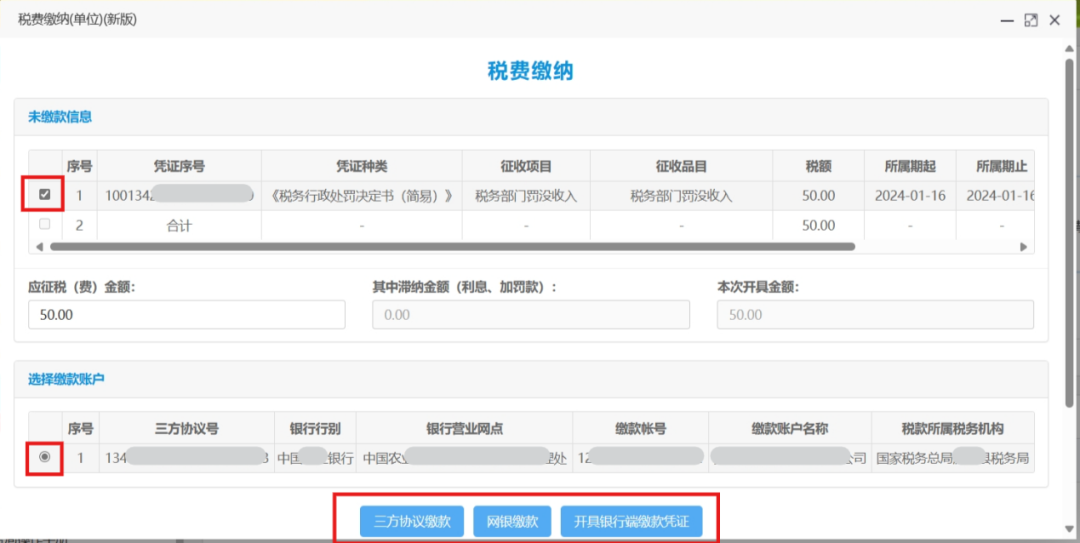Viewport: 1080px width, 543px height.
Task: Check the 合计 row checkbox
Action: pos(45,224)
